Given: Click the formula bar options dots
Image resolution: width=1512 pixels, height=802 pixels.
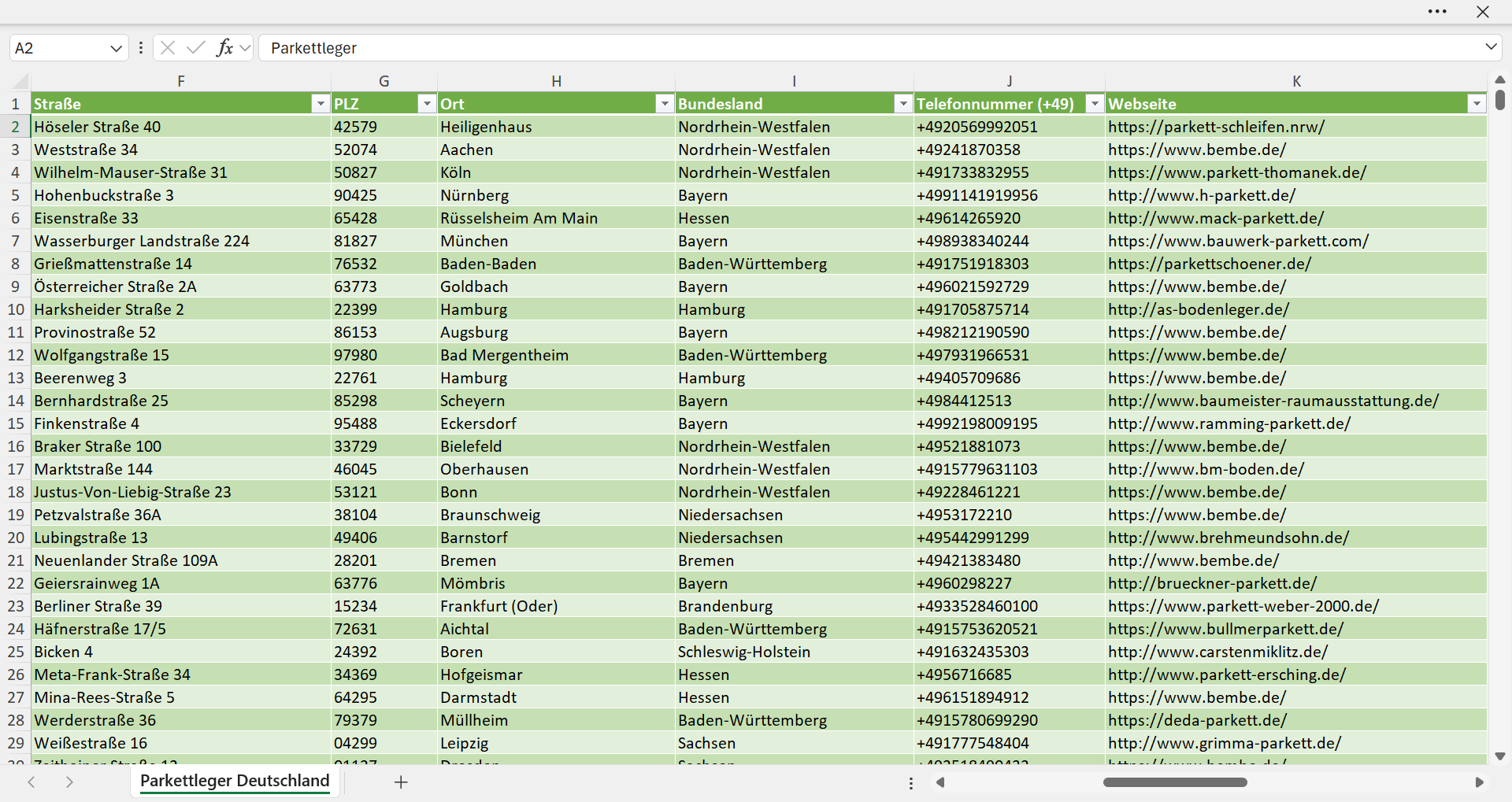Looking at the screenshot, I should click(x=141, y=48).
